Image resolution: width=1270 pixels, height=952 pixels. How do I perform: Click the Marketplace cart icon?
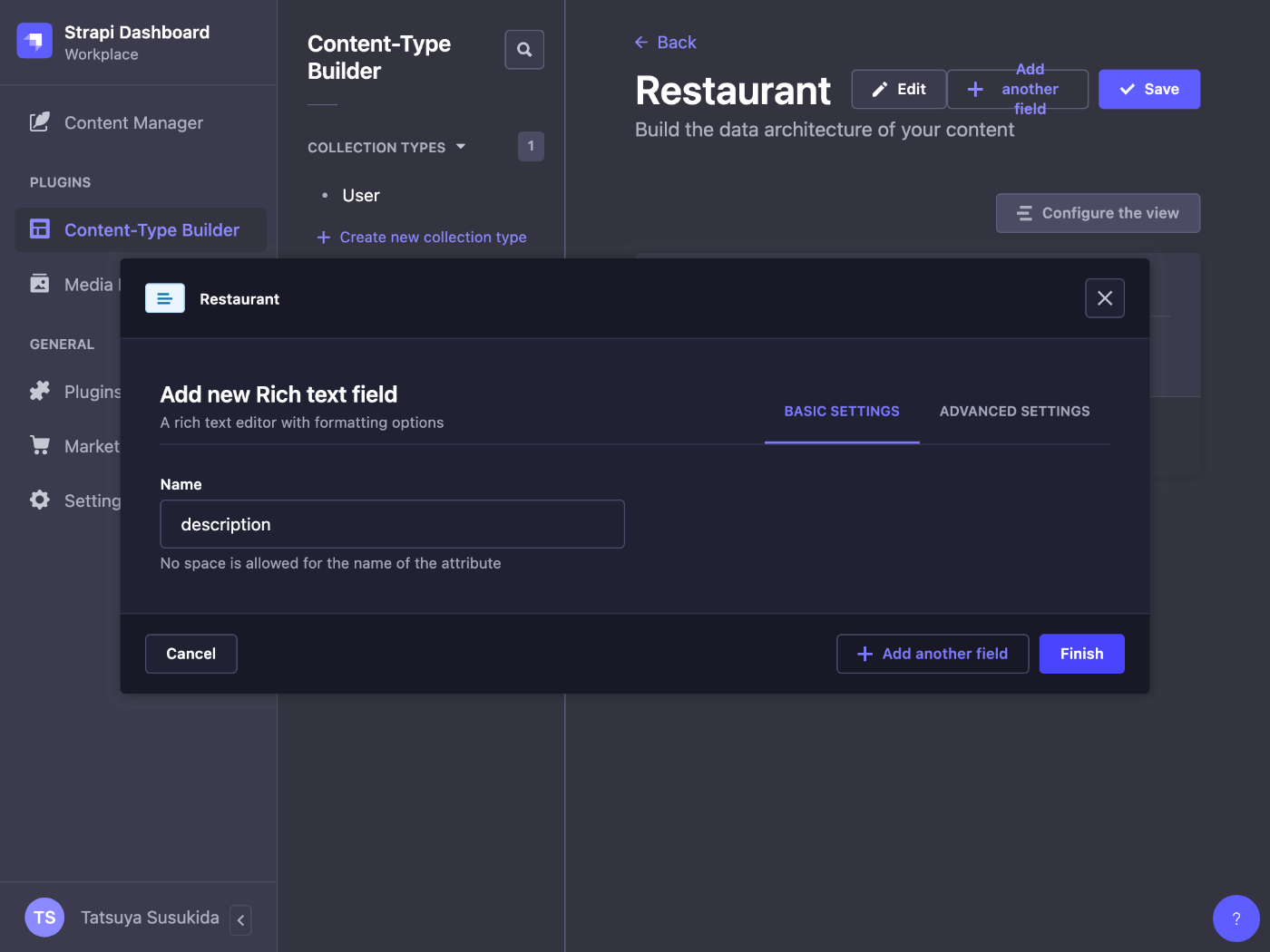[40, 445]
